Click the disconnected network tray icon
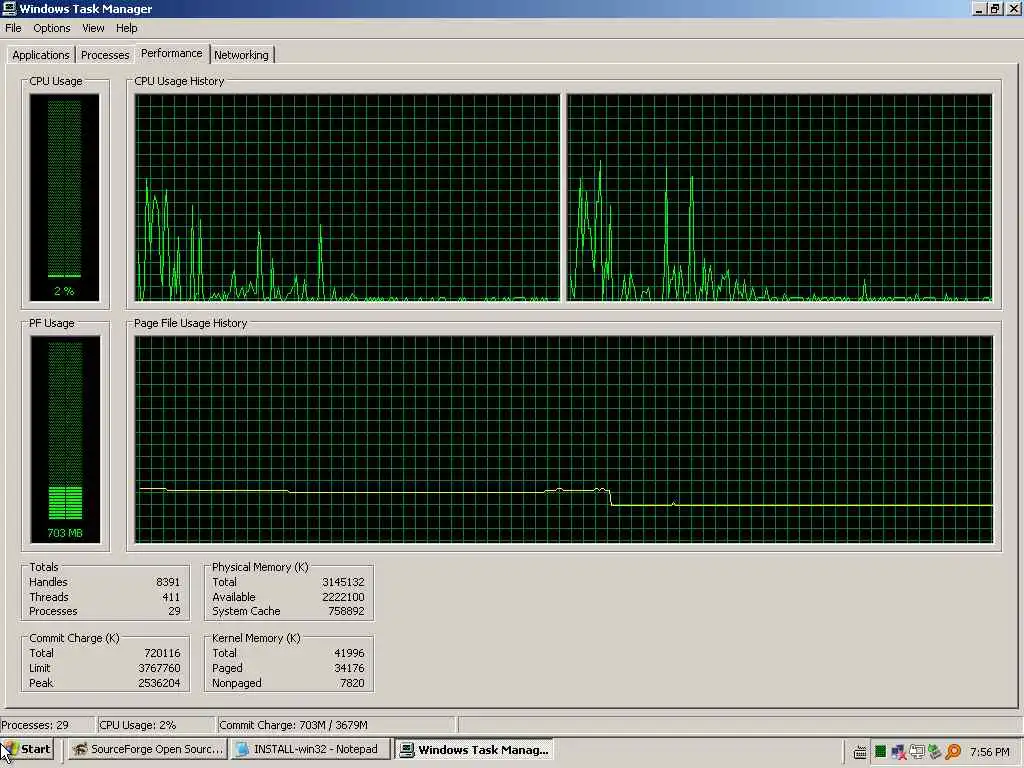This screenshot has width=1024, height=768. coord(899,752)
